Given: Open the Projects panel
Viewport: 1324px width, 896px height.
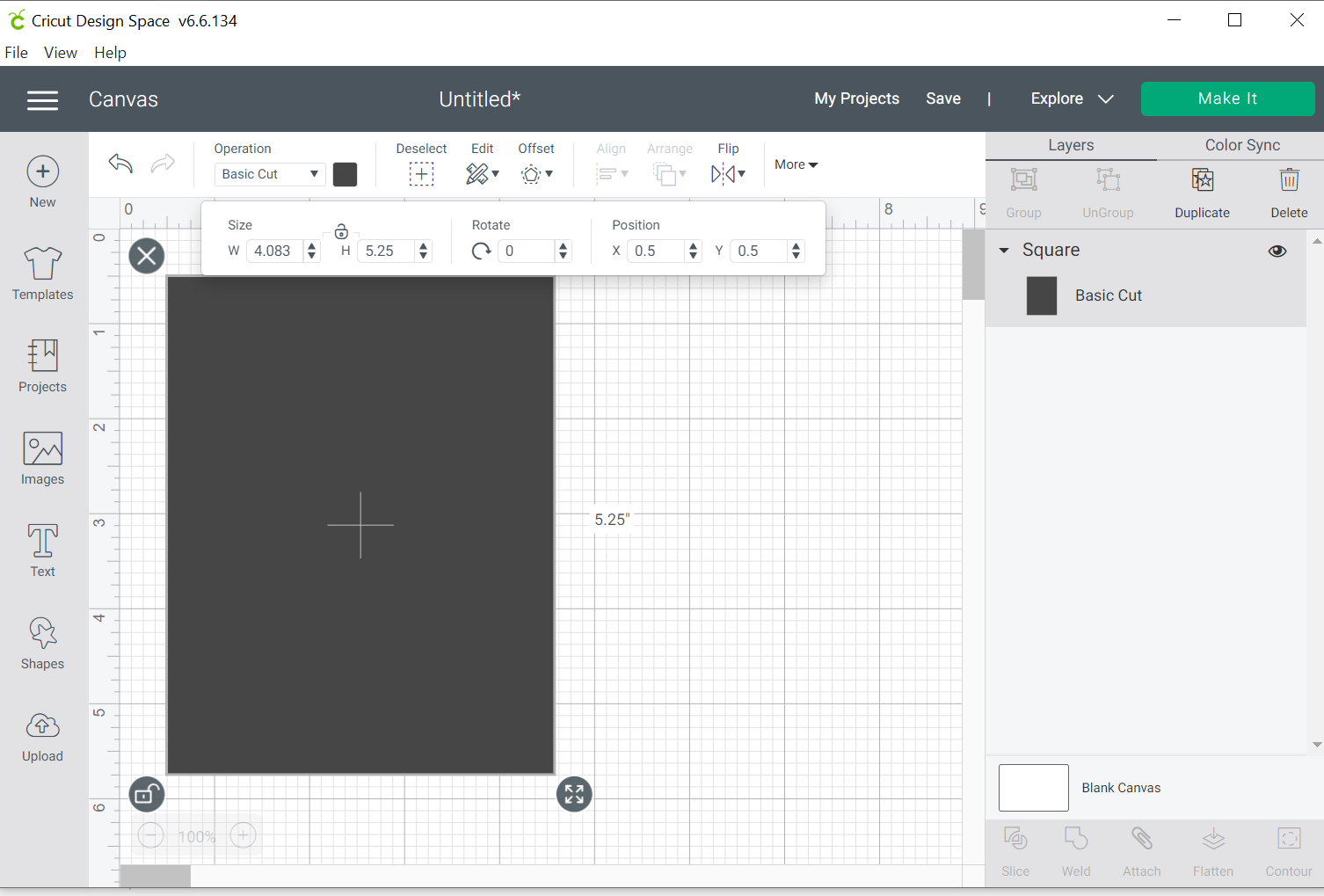Looking at the screenshot, I should click(x=42, y=366).
